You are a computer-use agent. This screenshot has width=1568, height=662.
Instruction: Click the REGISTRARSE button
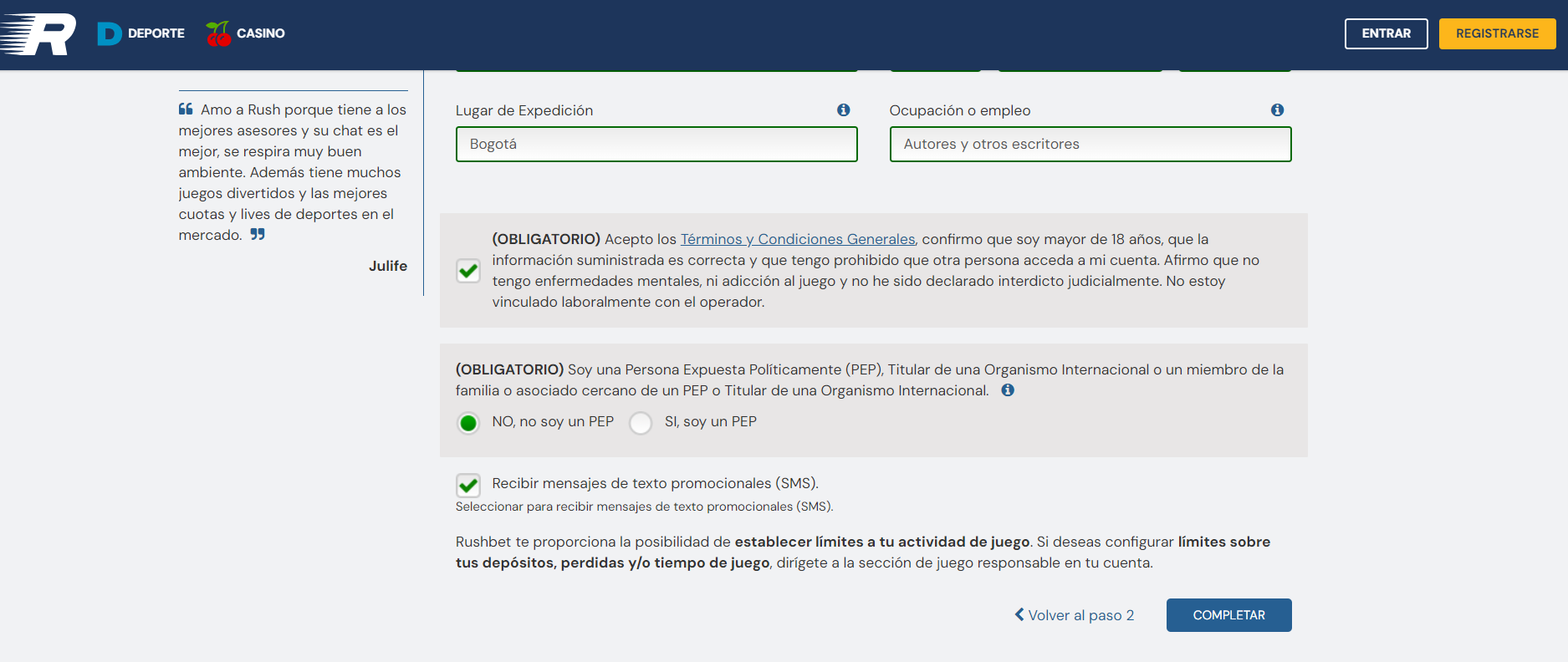coord(1497,33)
